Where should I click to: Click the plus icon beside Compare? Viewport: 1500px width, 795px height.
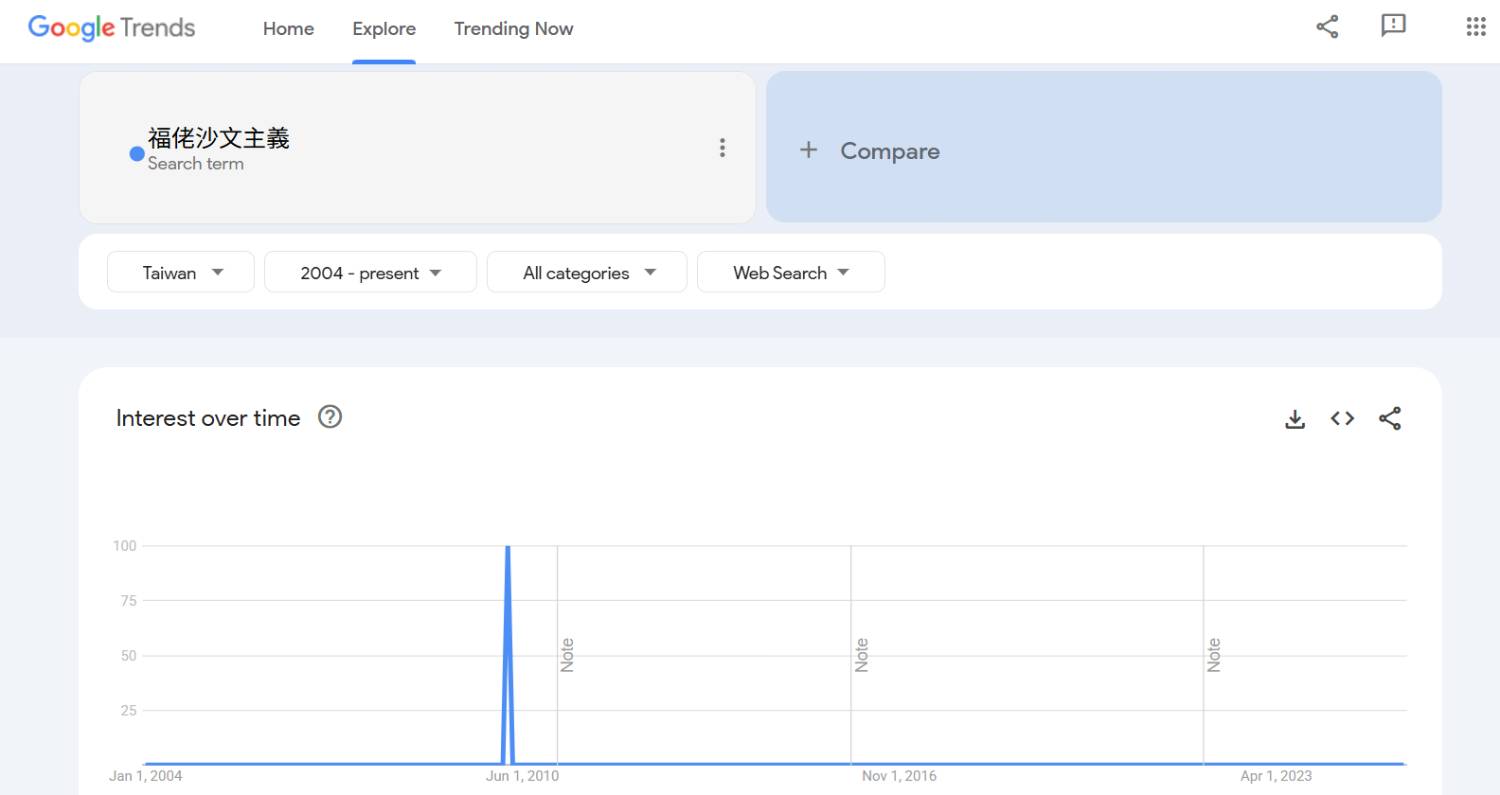[x=808, y=150]
